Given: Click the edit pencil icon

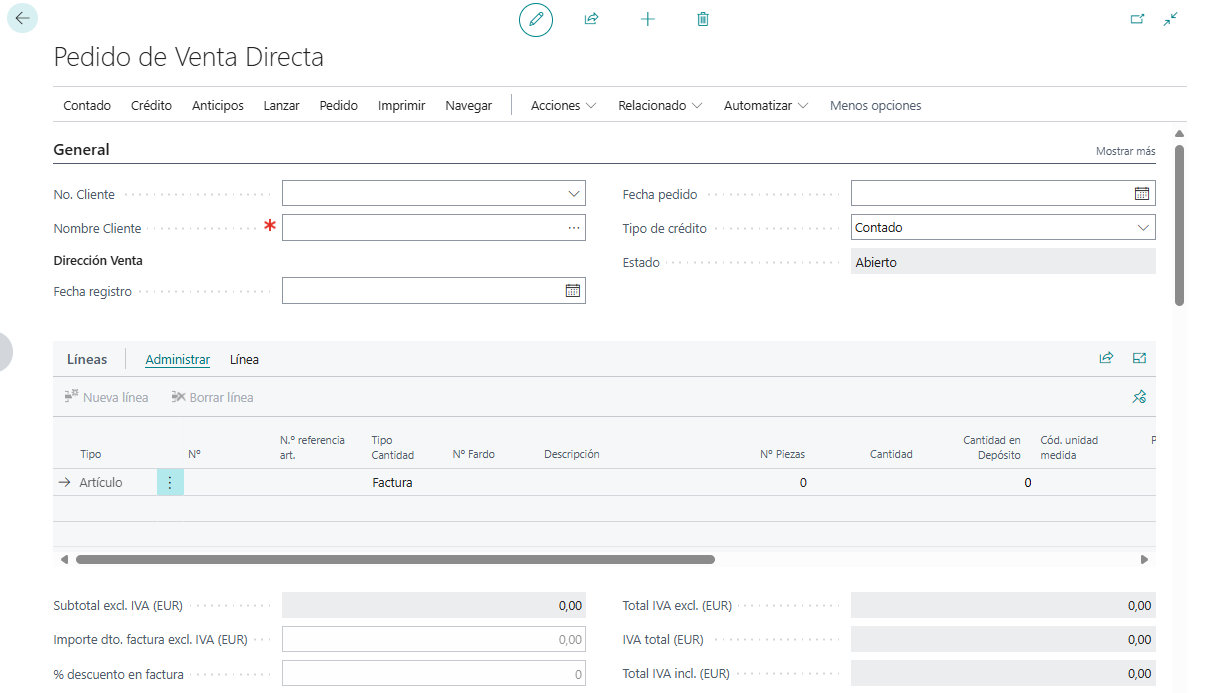Looking at the screenshot, I should pyautogui.click(x=536, y=19).
